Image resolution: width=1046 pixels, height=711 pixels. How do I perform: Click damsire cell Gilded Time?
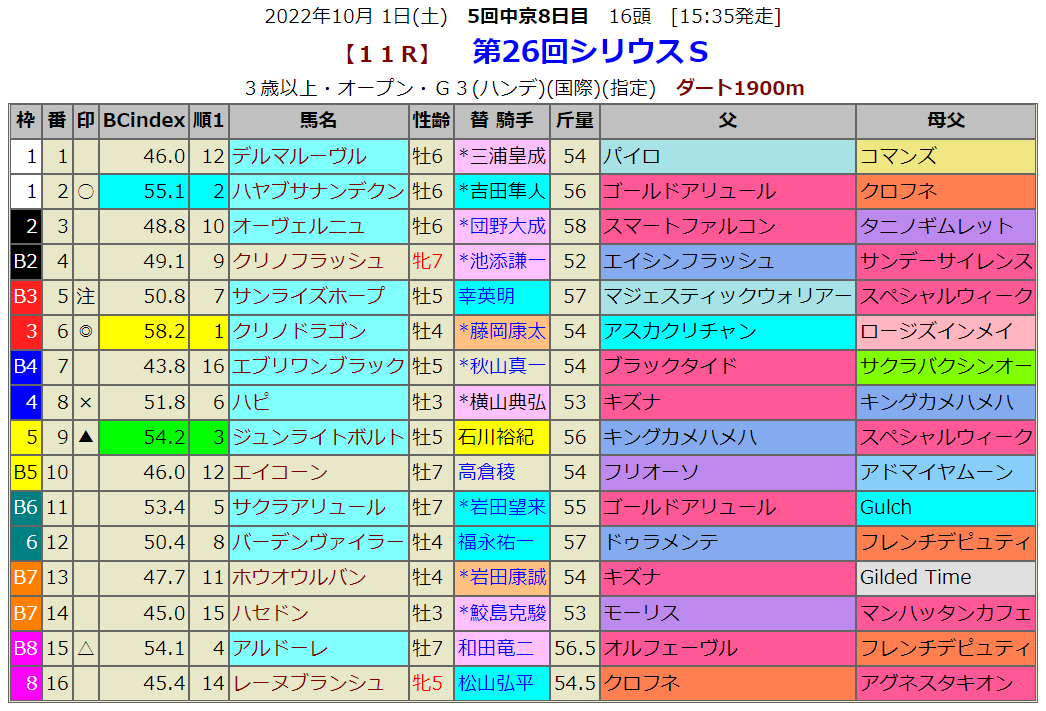[915, 577]
